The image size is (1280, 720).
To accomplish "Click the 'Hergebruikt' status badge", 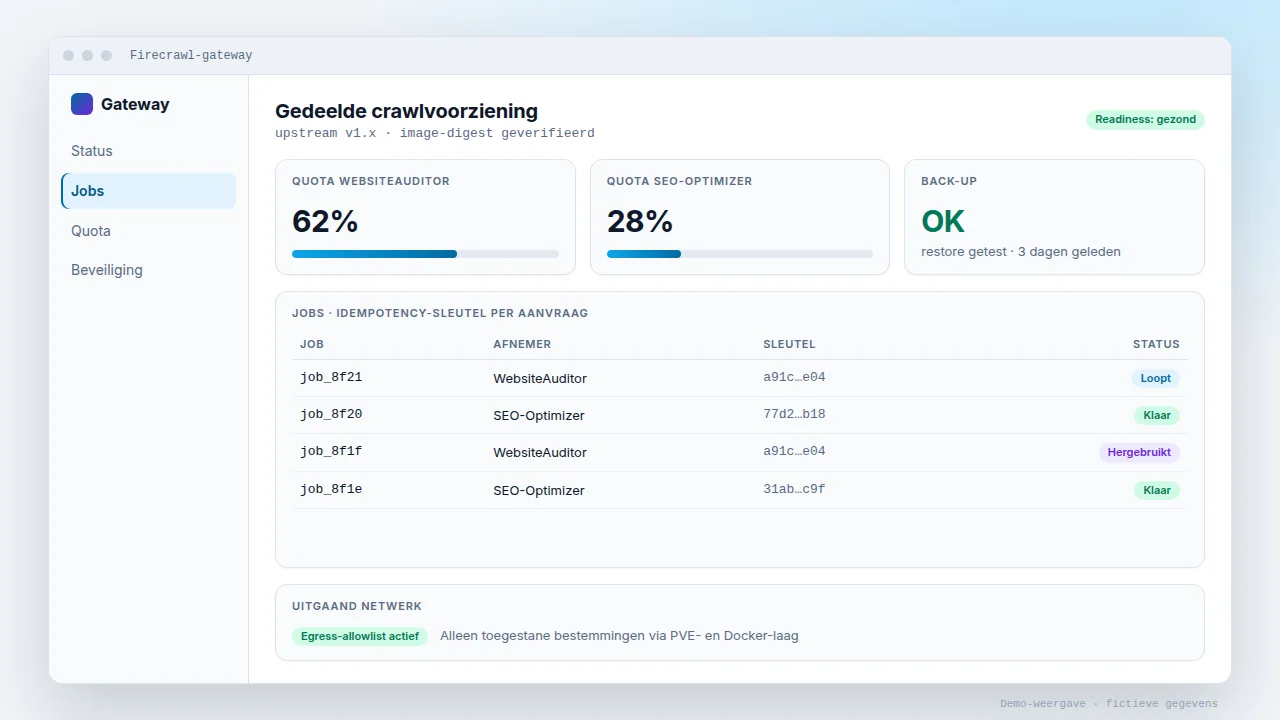I will click(1139, 453).
